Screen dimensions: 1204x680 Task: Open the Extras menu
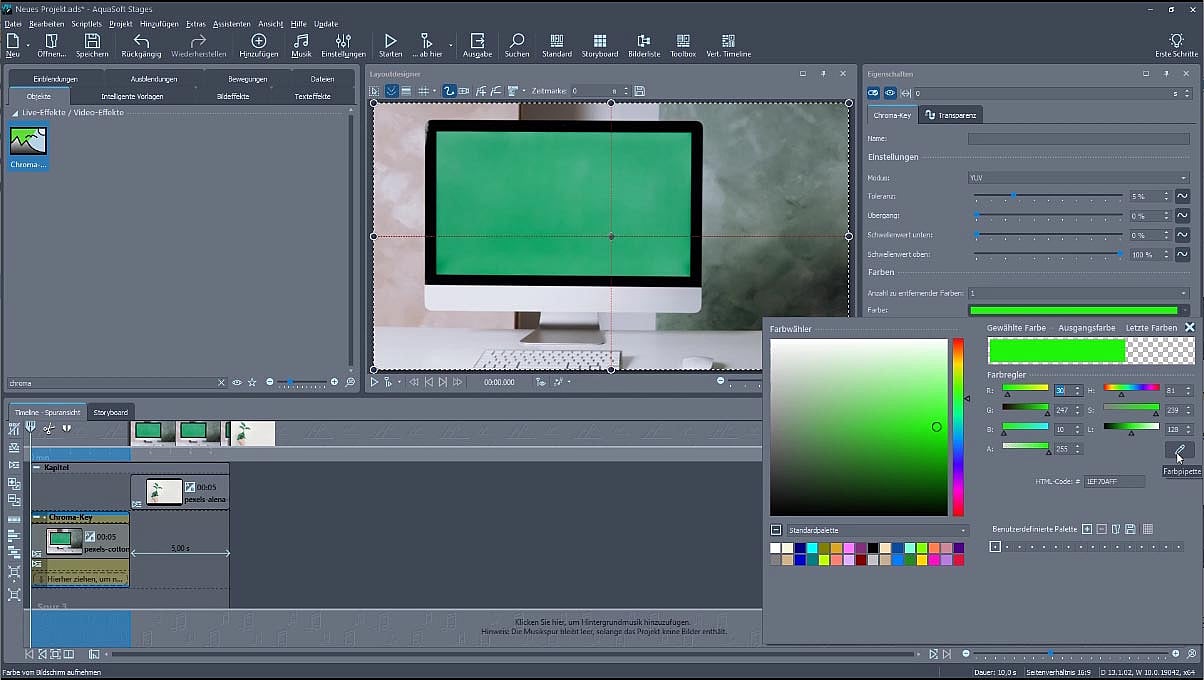[196, 23]
